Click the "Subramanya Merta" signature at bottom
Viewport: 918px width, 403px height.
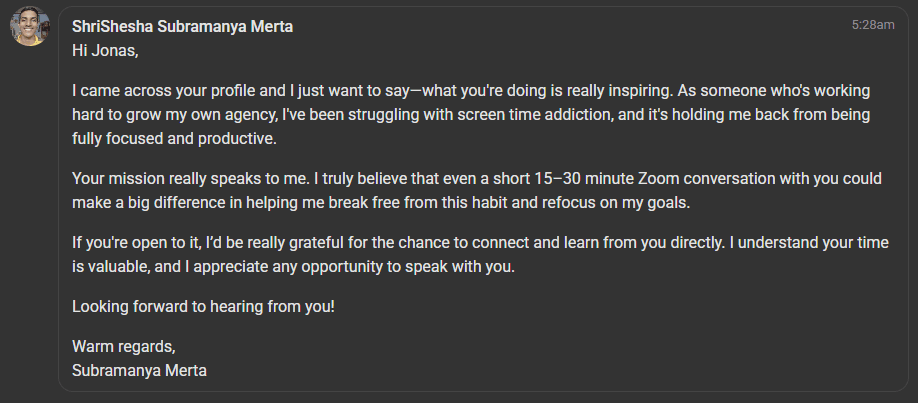pyautogui.click(x=139, y=369)
